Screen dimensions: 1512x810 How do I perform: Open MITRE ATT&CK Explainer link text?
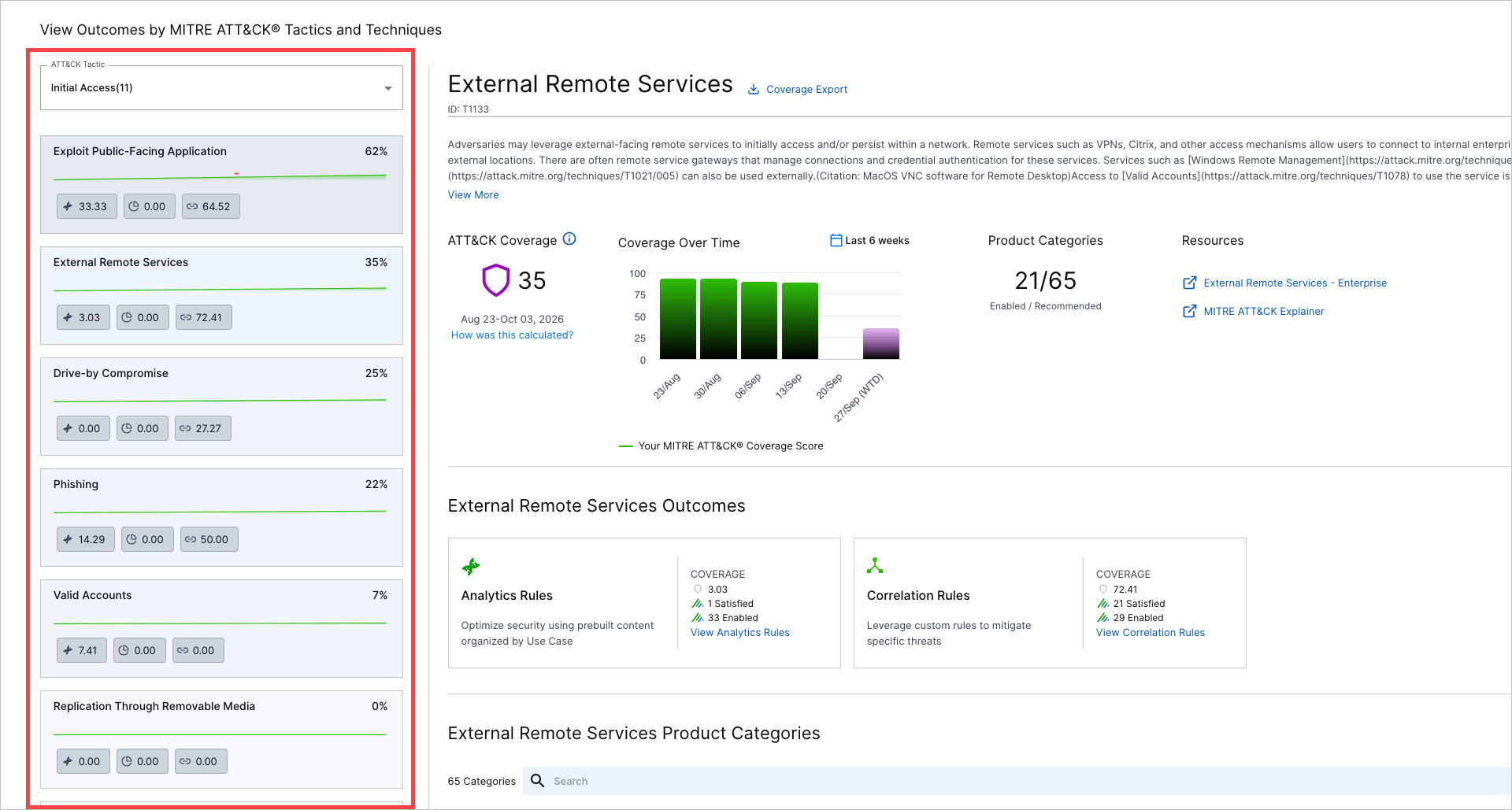pos(1264,311)
